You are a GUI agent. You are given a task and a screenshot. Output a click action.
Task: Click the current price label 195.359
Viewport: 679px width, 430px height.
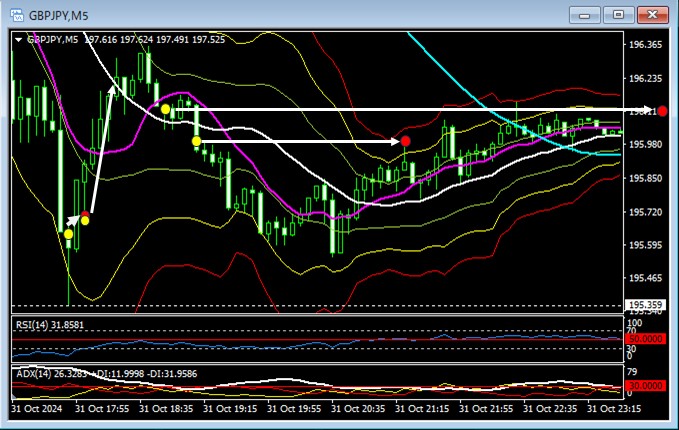click(x=644, y=305)
